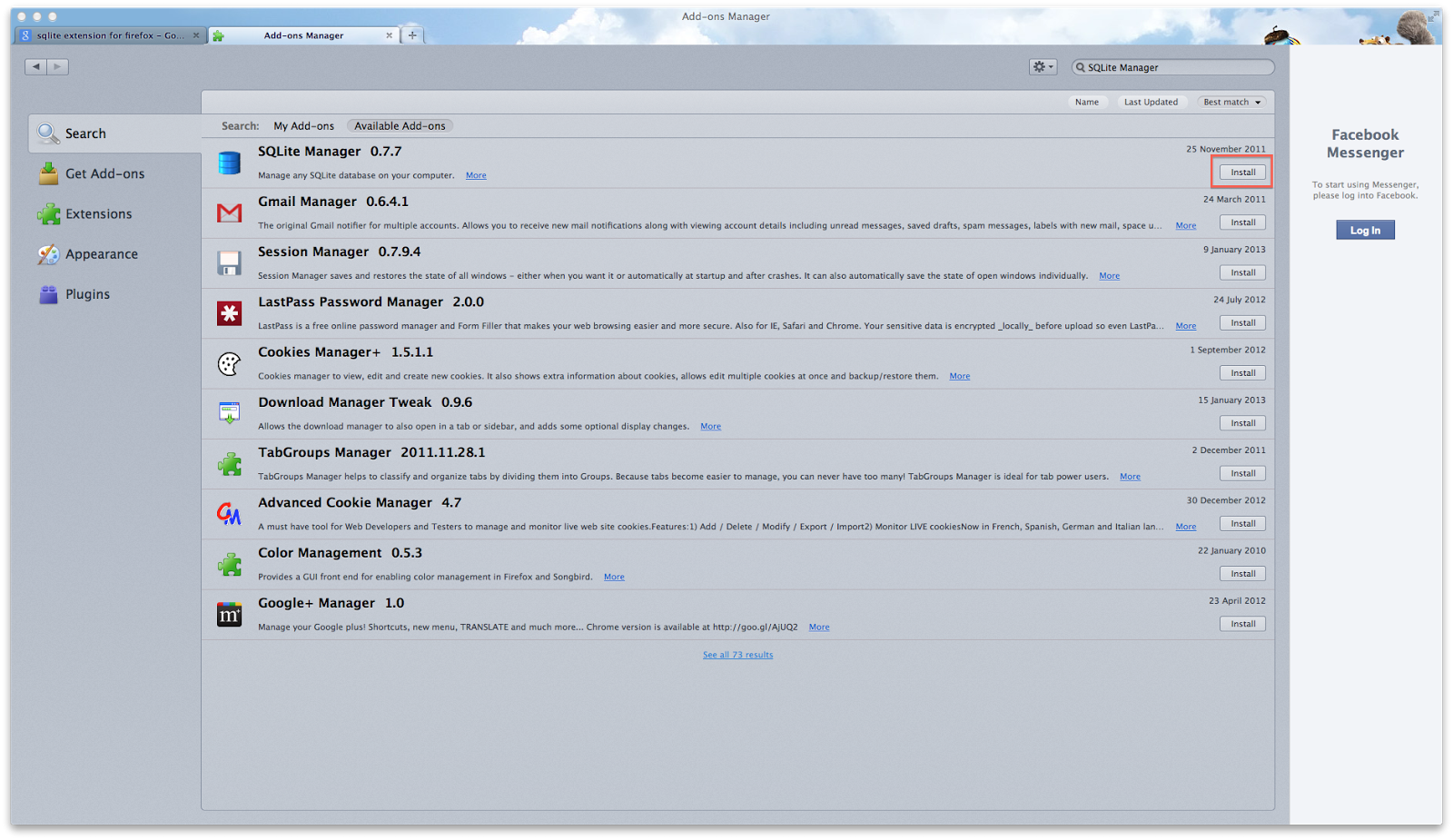The width and height of the screenshot is (1453, 840).
Task: Switch to sqlite extension for firefox tab
Action: tap(110, 35)
